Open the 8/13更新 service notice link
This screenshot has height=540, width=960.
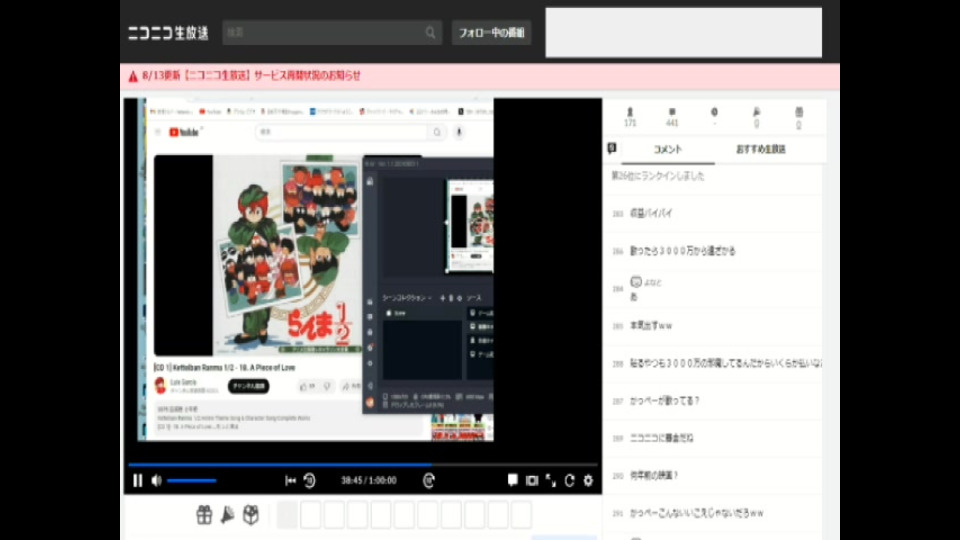tap(251, 75)
